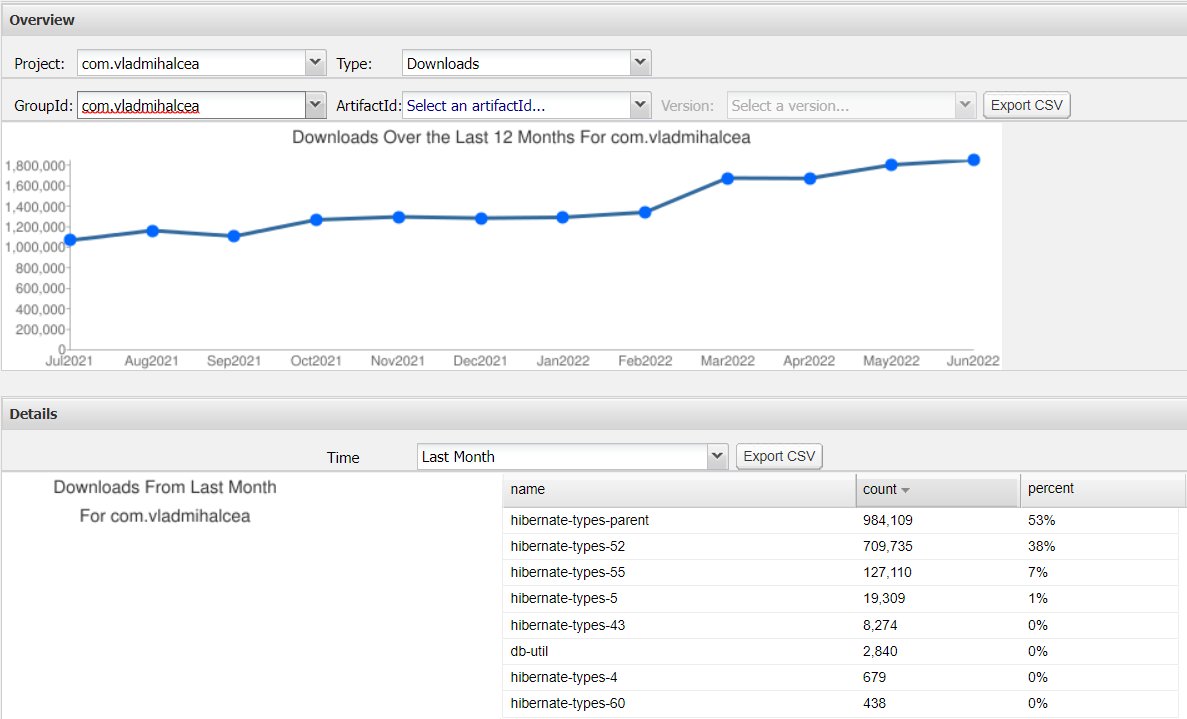
Task: Click the count value 709,735
Action: point(888,546)
